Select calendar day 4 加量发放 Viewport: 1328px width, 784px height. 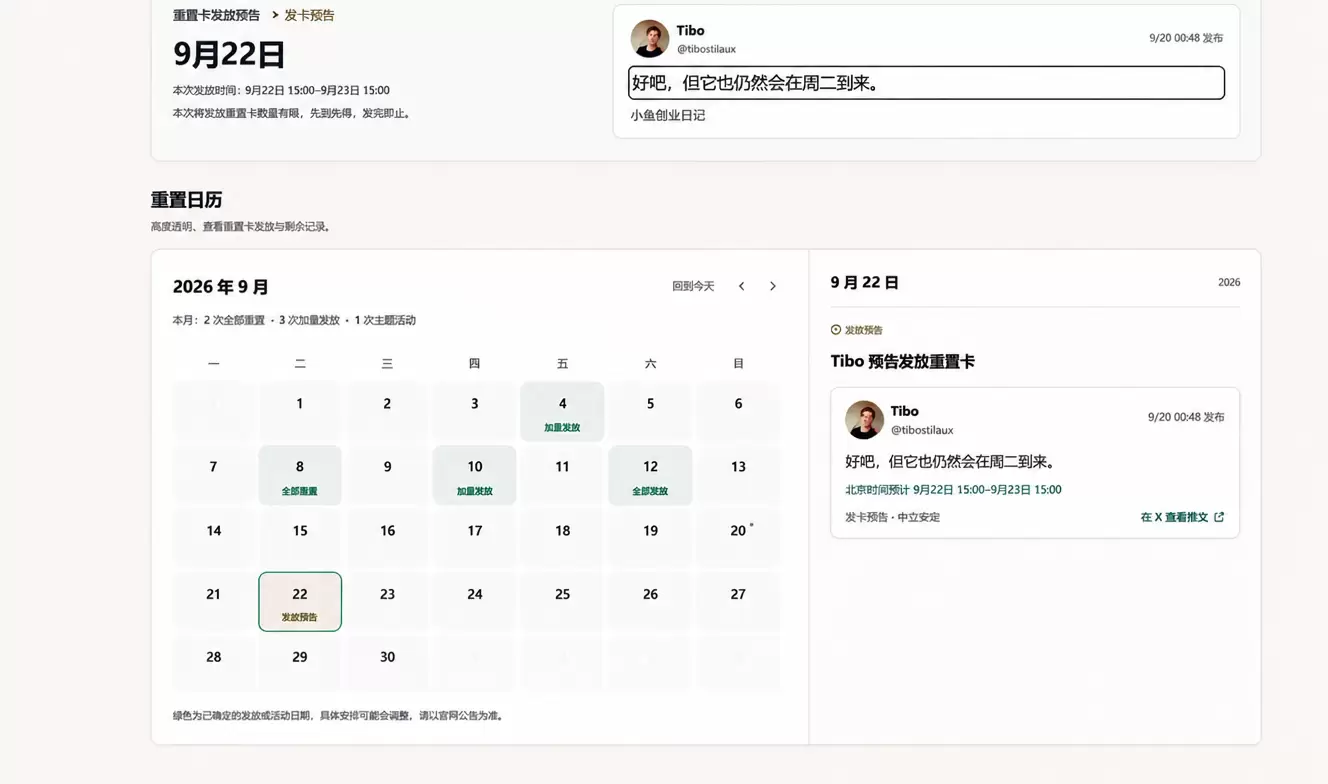(562, 411)
